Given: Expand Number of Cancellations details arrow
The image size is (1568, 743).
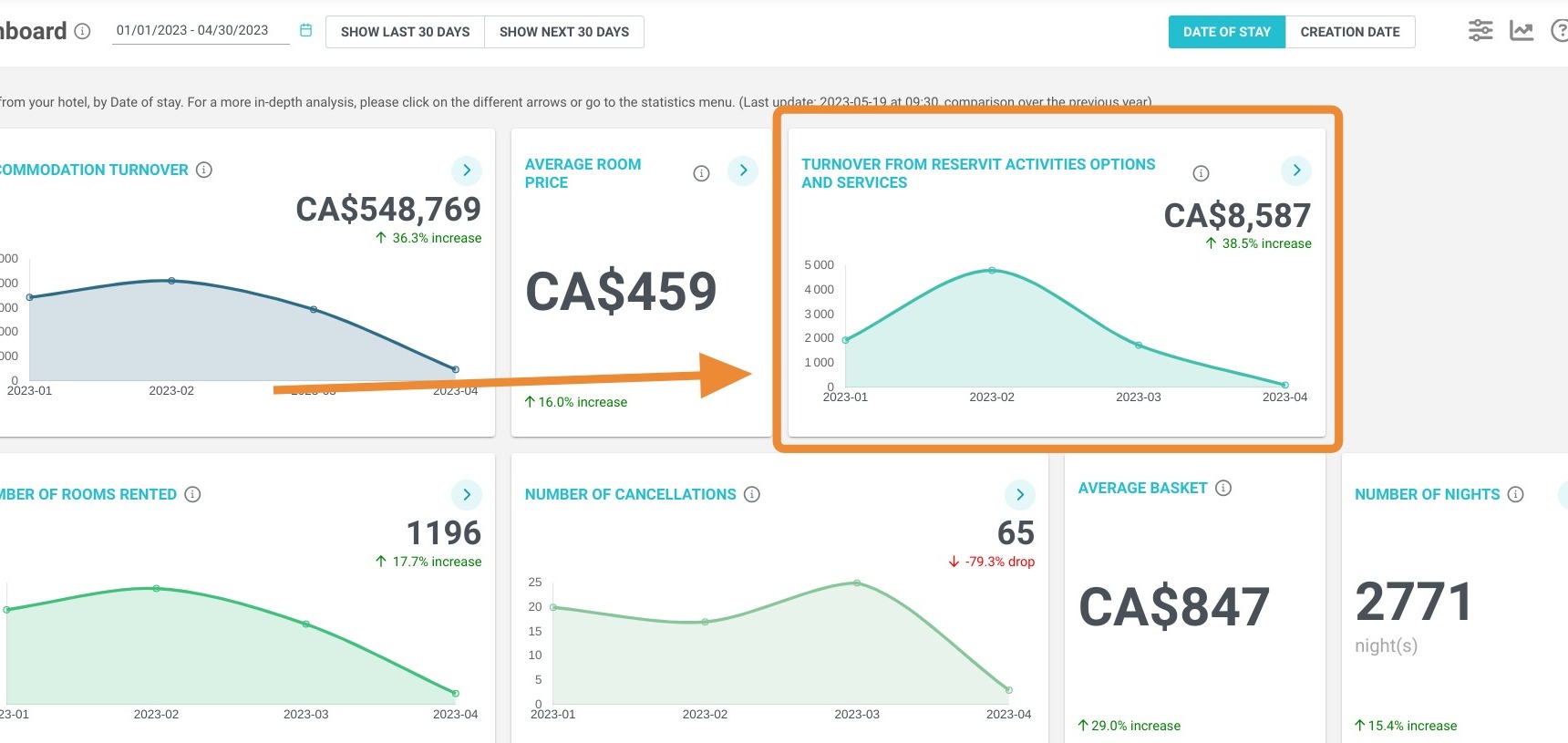Looking at the screenshot, I should [1020, 495].
